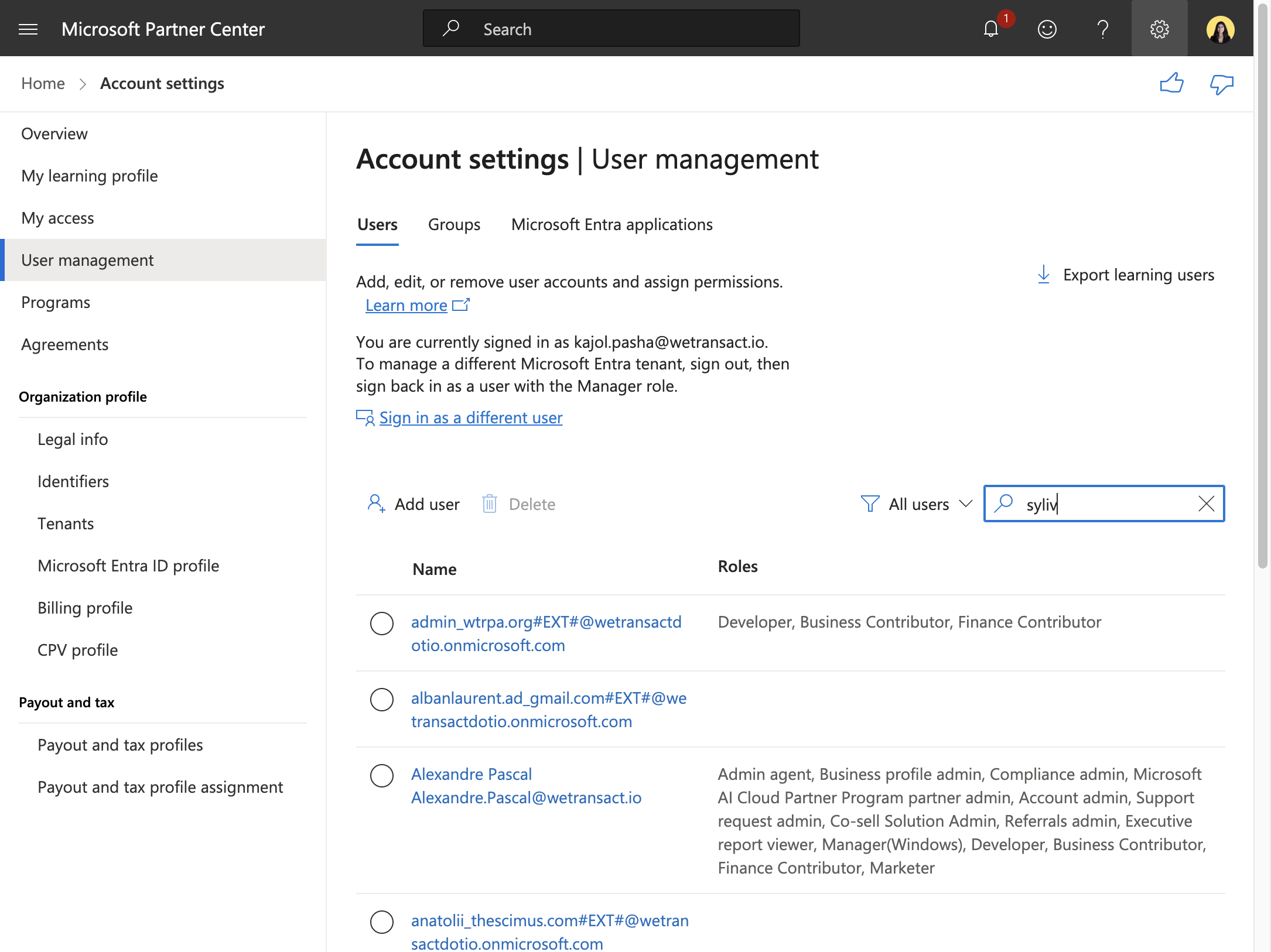Image resolution: width=1271 pixels, height=952 pixels.
Task: Open Overview in the sidebar
Action: click(x=54, y=133)
